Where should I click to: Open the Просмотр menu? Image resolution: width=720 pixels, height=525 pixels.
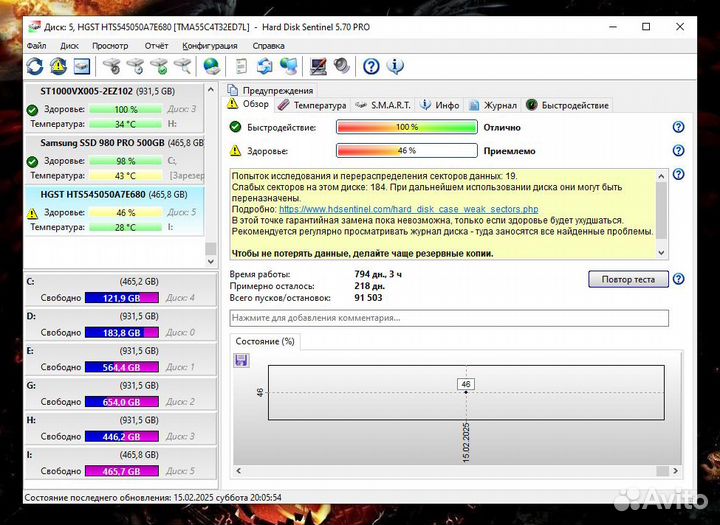(110, 46)
